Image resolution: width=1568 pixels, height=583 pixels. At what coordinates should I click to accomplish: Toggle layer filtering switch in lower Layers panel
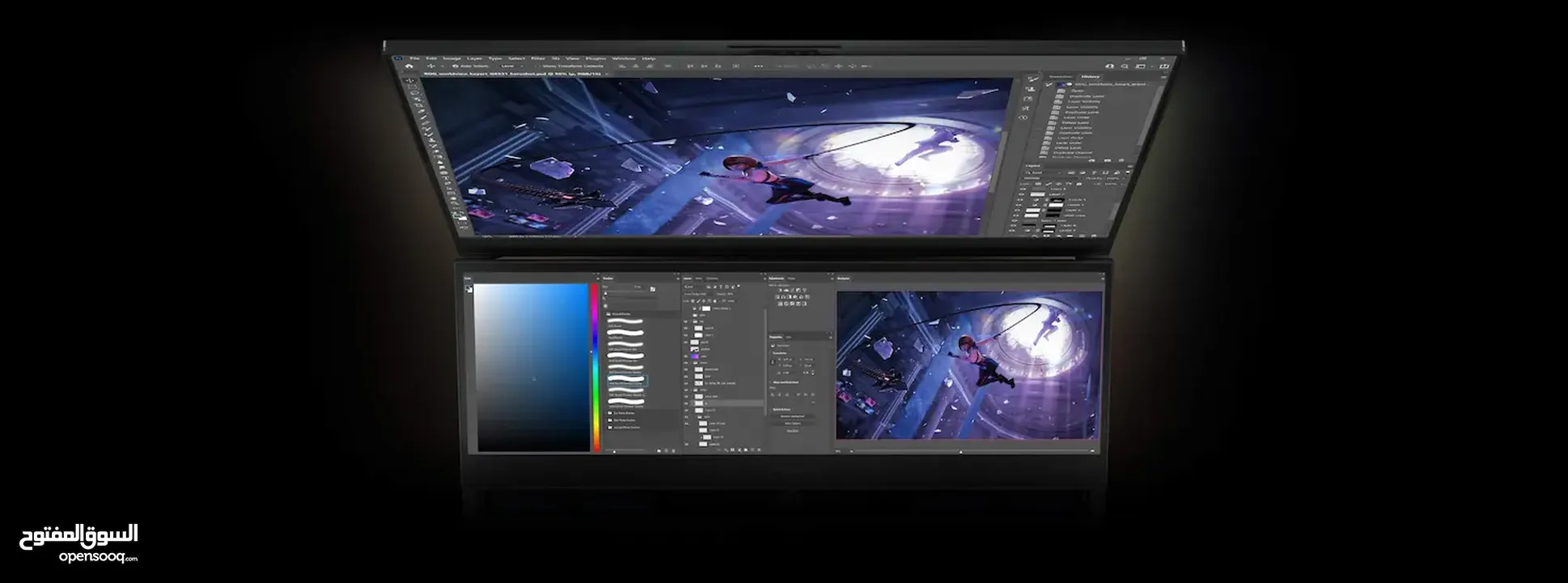coord(738,286)
